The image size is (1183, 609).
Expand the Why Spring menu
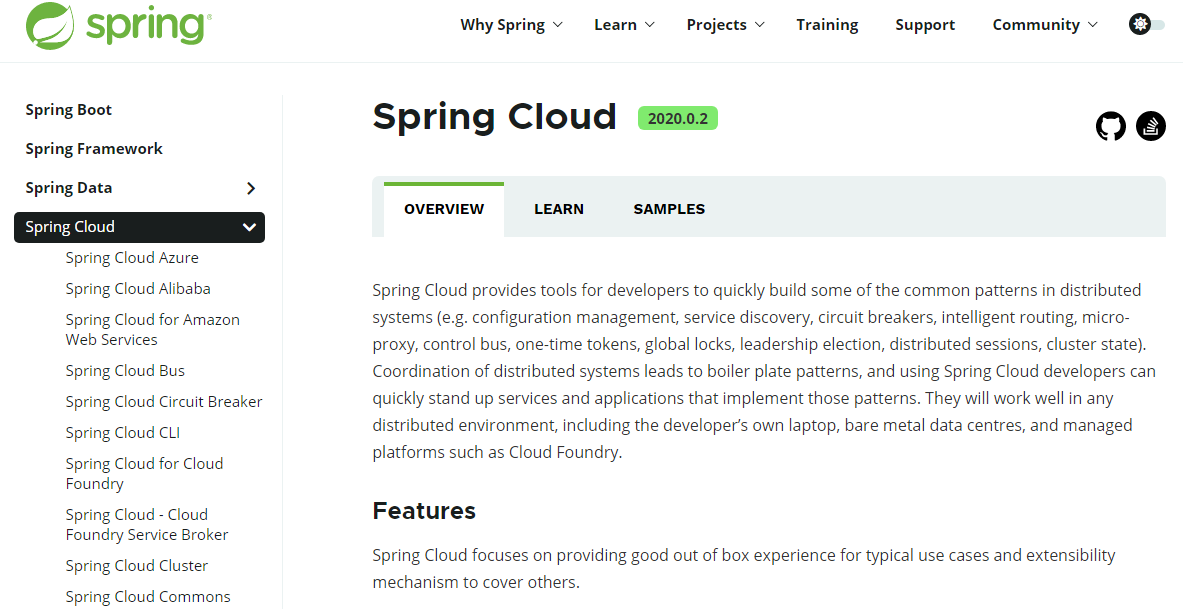click(512, 25)
